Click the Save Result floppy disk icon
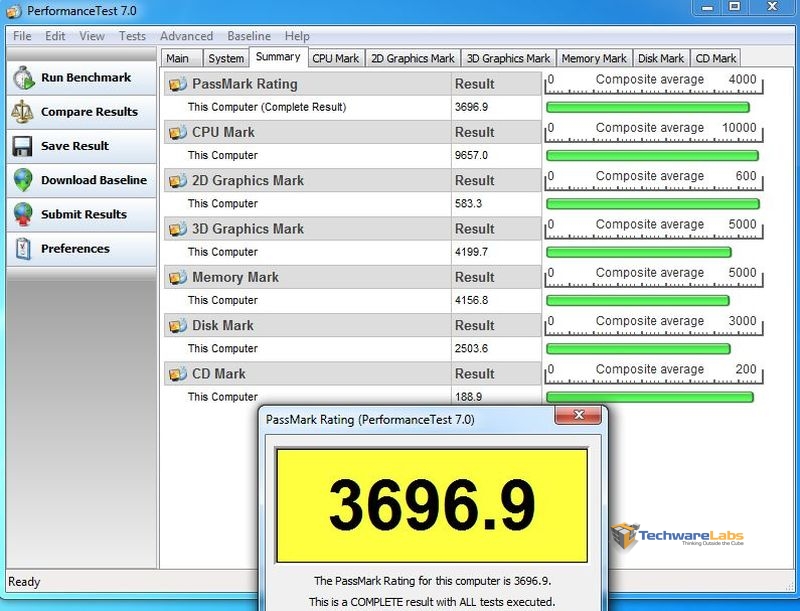Image resolution: width=800 pixels, height=611 pixels. point(22,146)
